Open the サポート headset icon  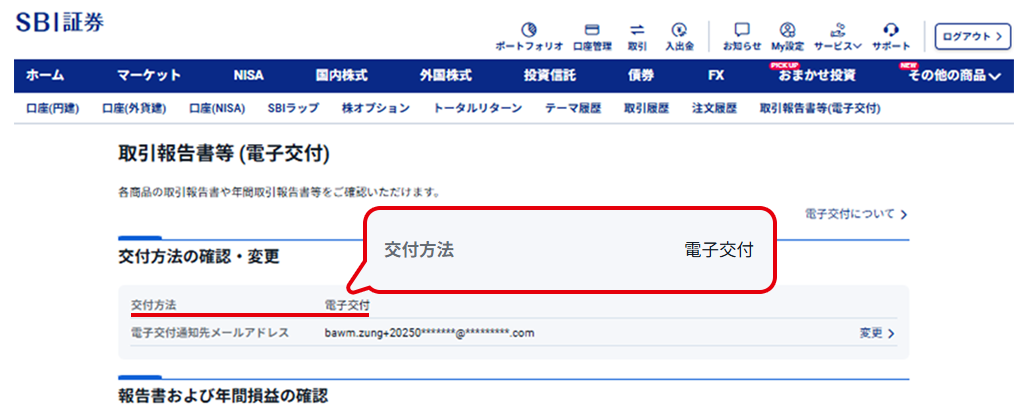click(x=891, y=37)
